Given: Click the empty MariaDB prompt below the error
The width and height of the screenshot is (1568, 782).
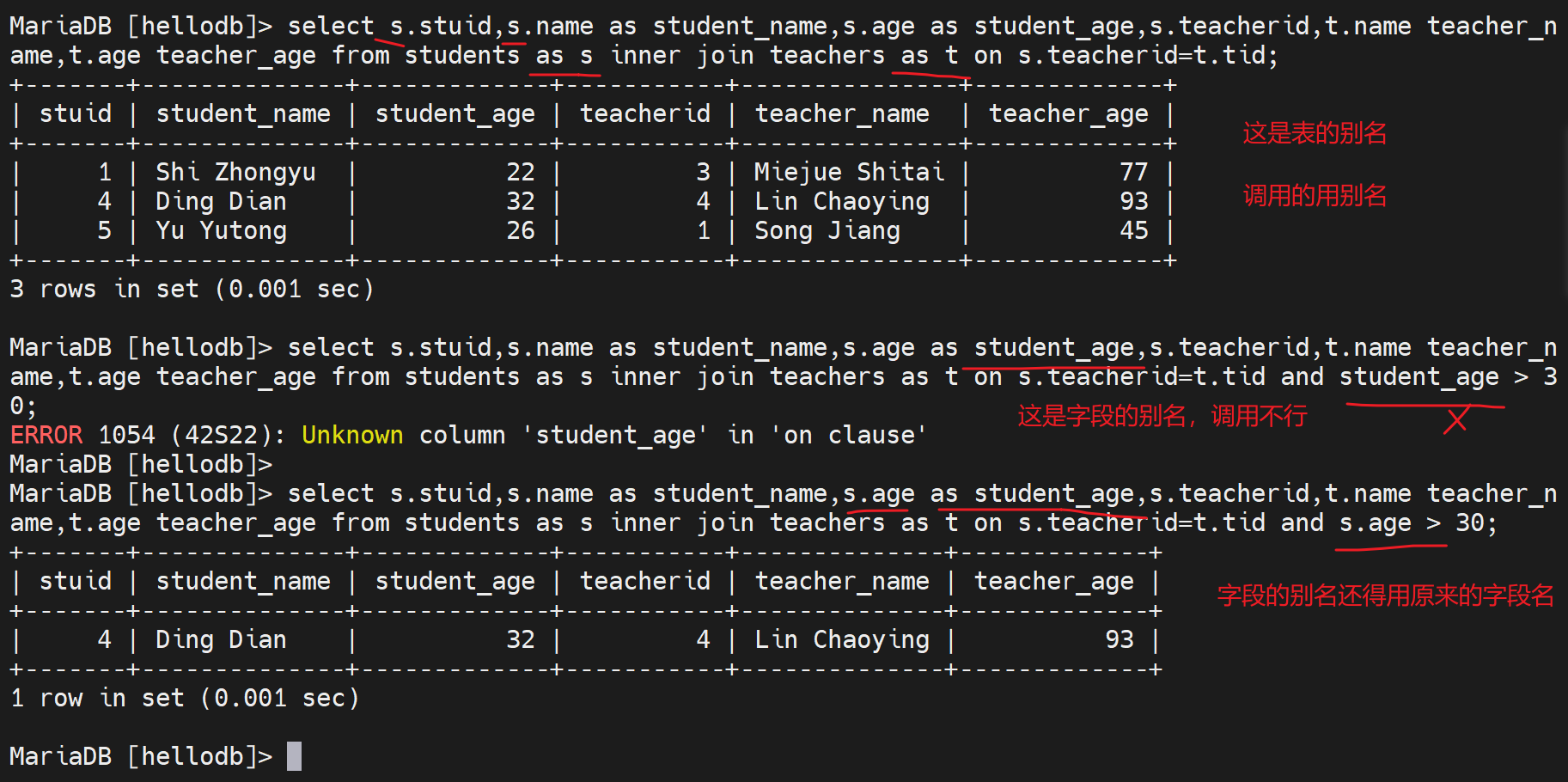Looking at the screenshot, I should (x=140, y=464).
